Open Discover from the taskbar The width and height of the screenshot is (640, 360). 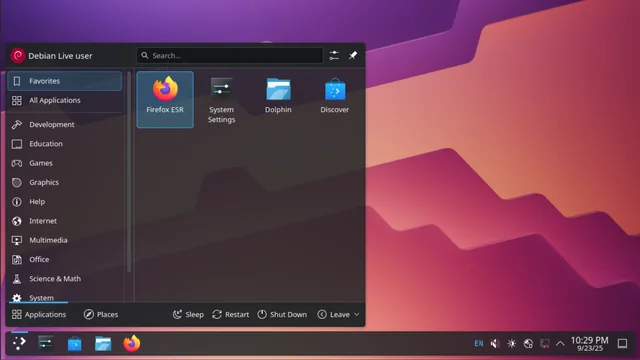(74, 343)
